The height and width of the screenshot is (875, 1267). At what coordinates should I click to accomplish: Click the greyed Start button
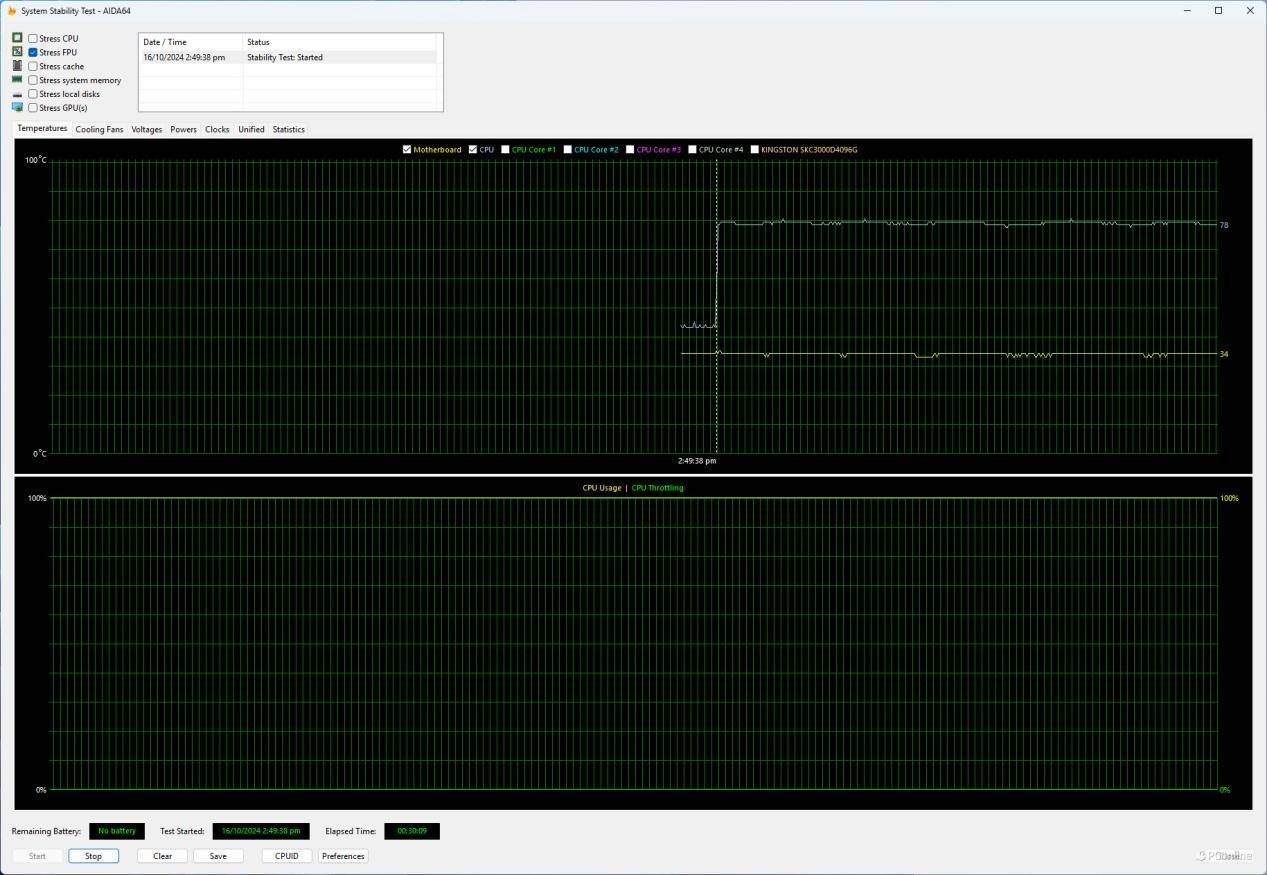coord(37,856)
